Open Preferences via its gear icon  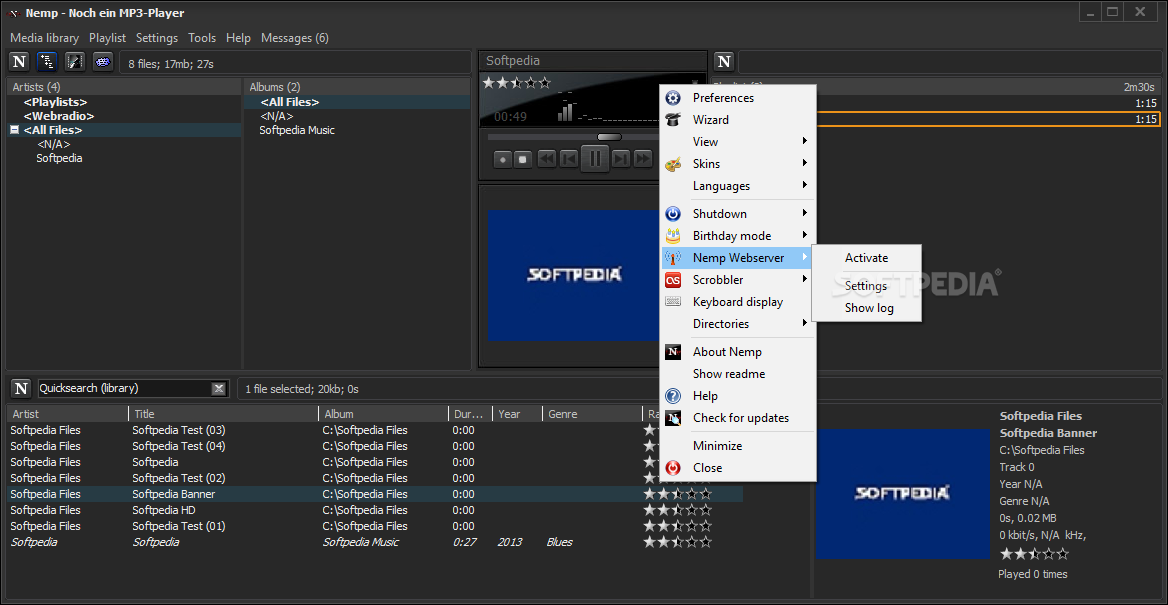coord(673,98)
